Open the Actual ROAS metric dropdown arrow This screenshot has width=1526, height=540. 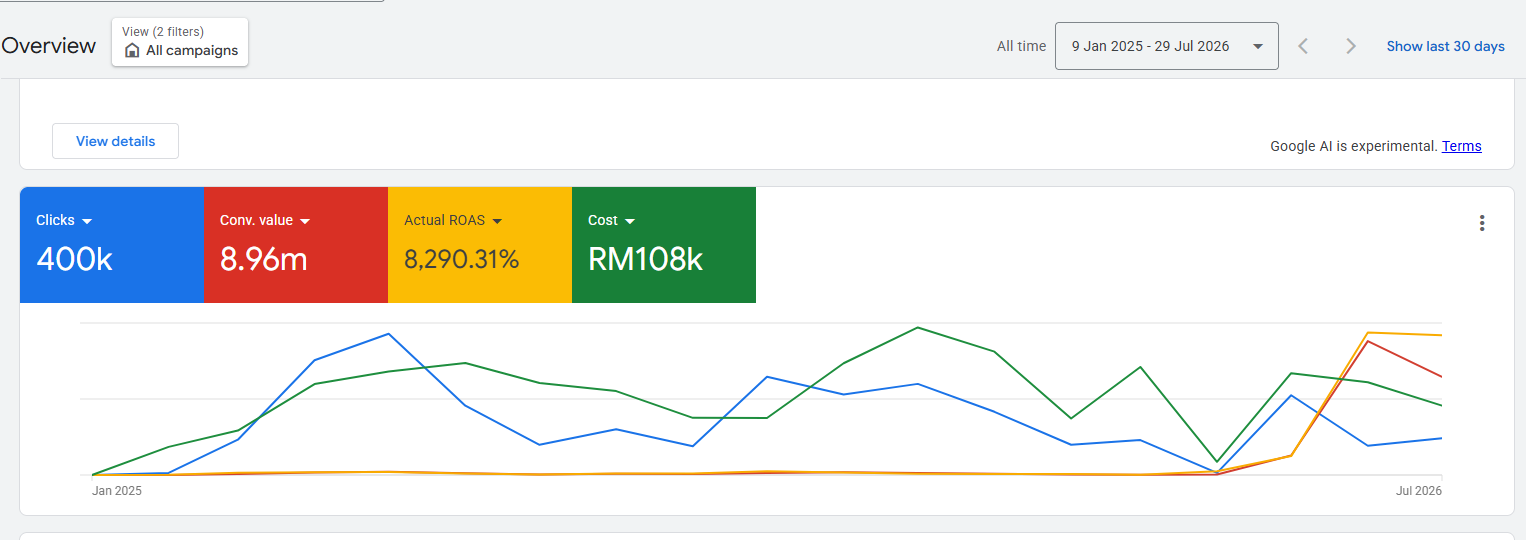497,221
